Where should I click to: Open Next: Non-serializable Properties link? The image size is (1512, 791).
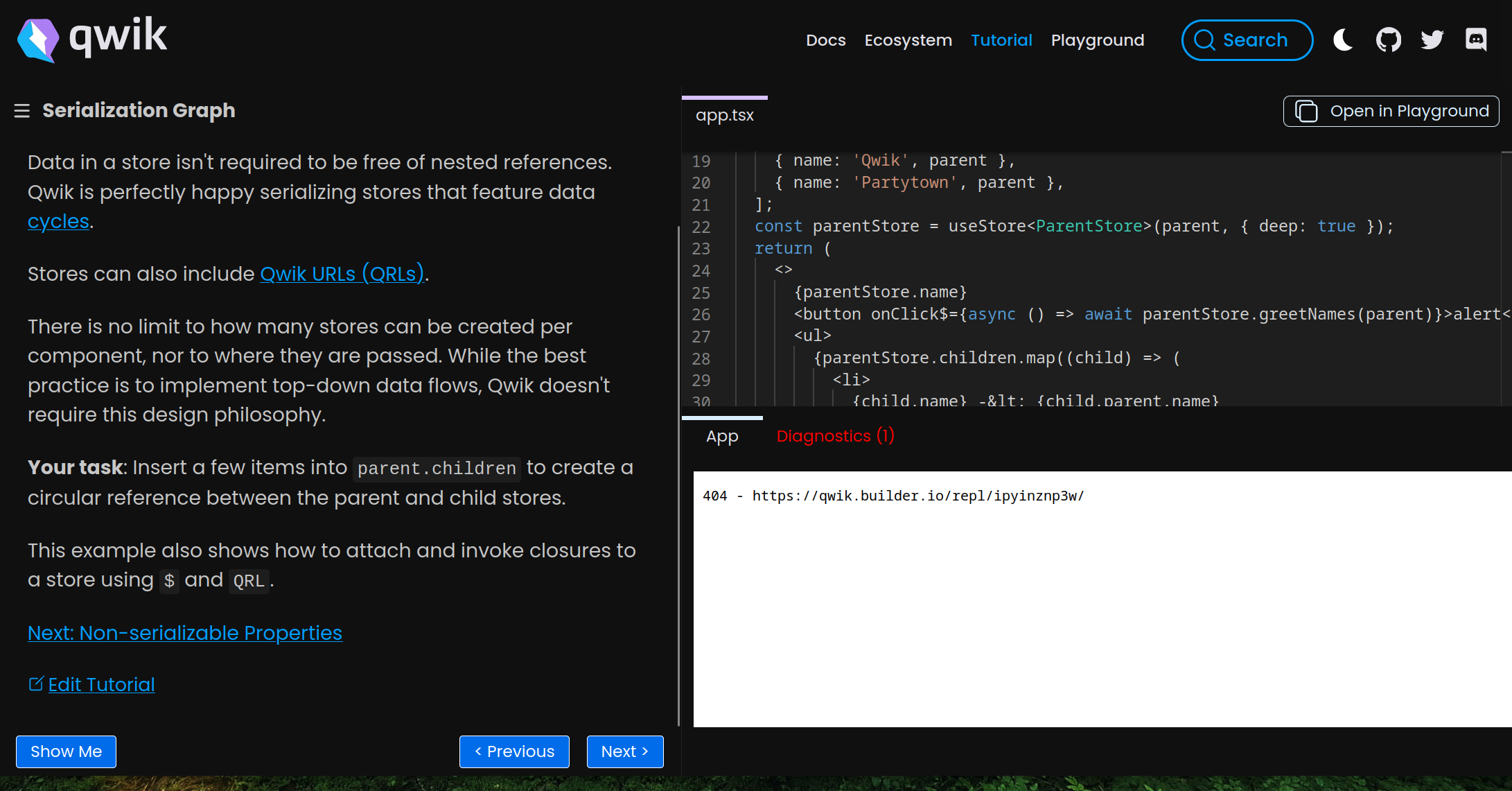pos(185,633)
